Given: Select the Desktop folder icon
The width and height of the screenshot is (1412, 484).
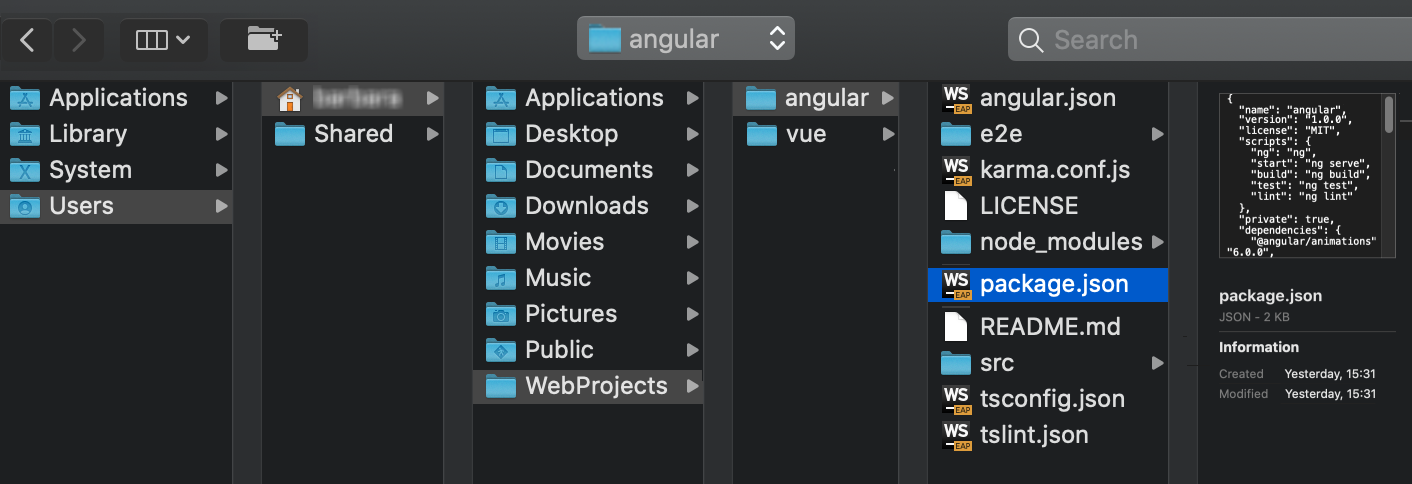Looking at the screenshot, I should coord(500,134).
